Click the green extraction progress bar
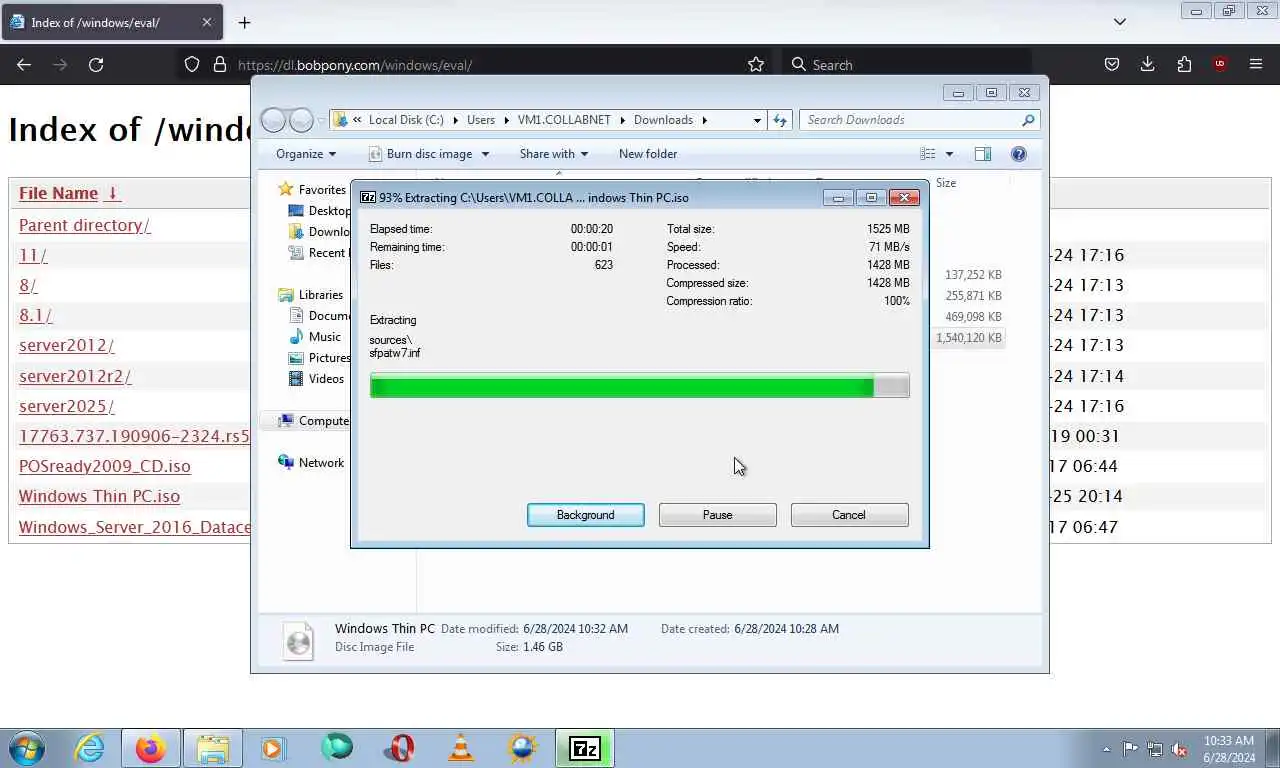 coord(639,386)
